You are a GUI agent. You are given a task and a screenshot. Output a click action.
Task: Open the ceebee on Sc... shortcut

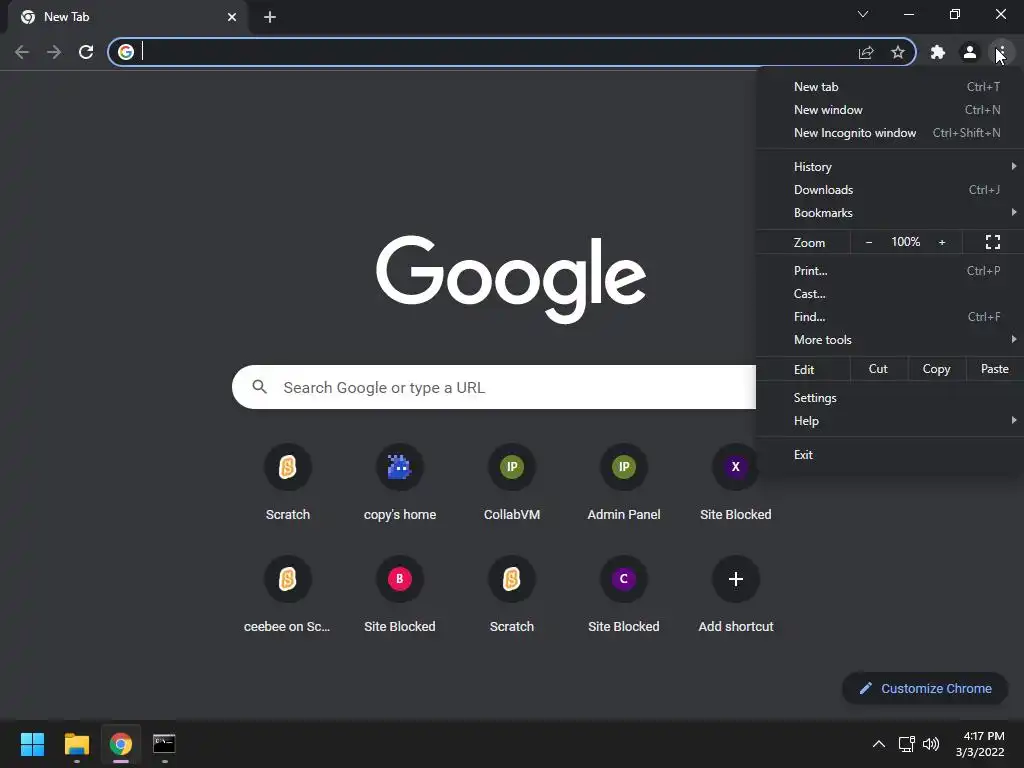point(287,594)
